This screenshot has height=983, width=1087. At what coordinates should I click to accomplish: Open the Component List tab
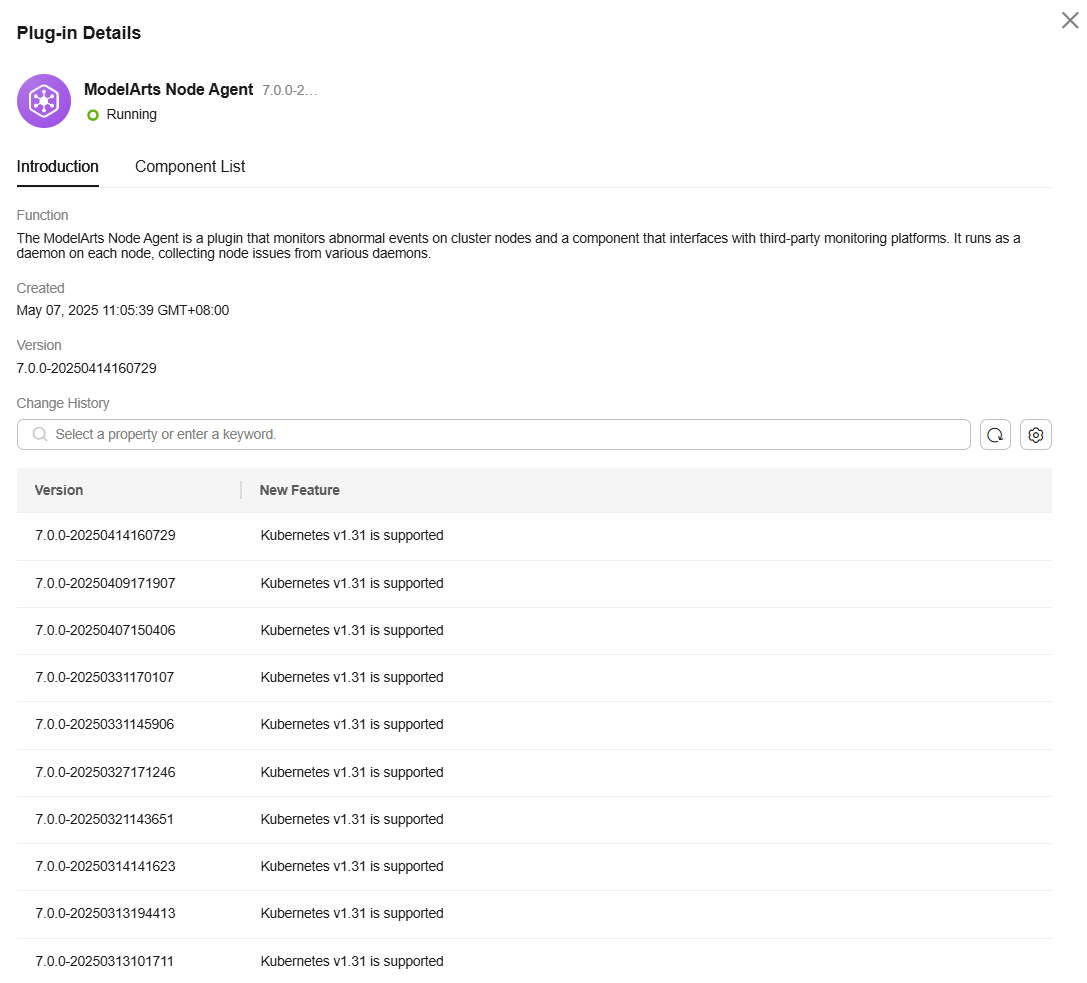pos(190,166)
